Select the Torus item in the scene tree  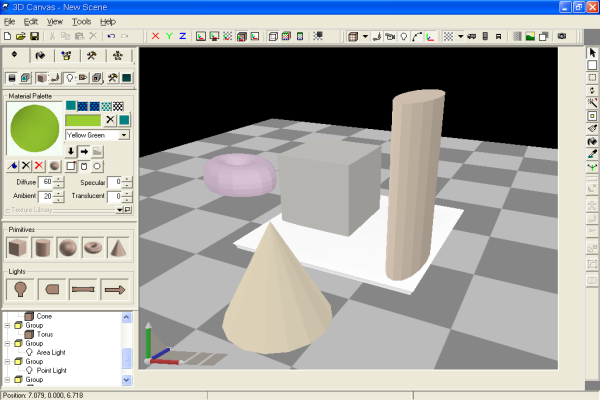tap(45, 334)
